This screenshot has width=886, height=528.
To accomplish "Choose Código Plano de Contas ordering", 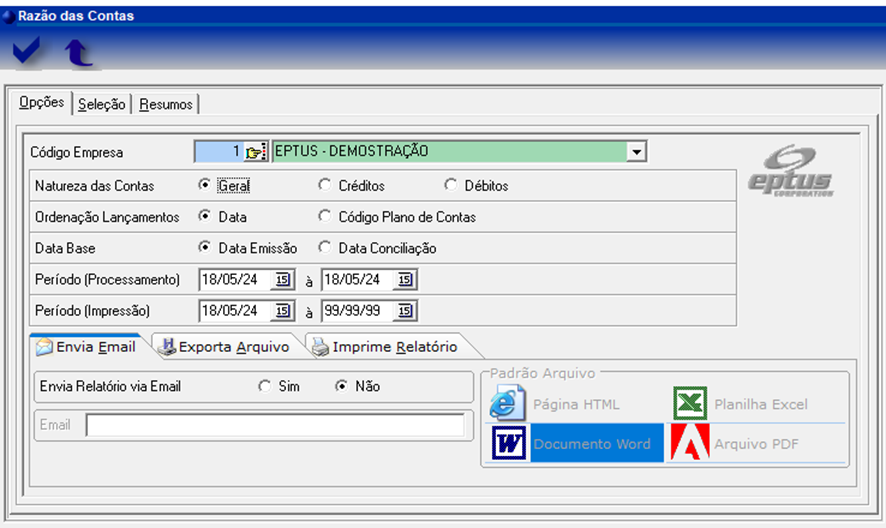I will click(x=324, y=216).
